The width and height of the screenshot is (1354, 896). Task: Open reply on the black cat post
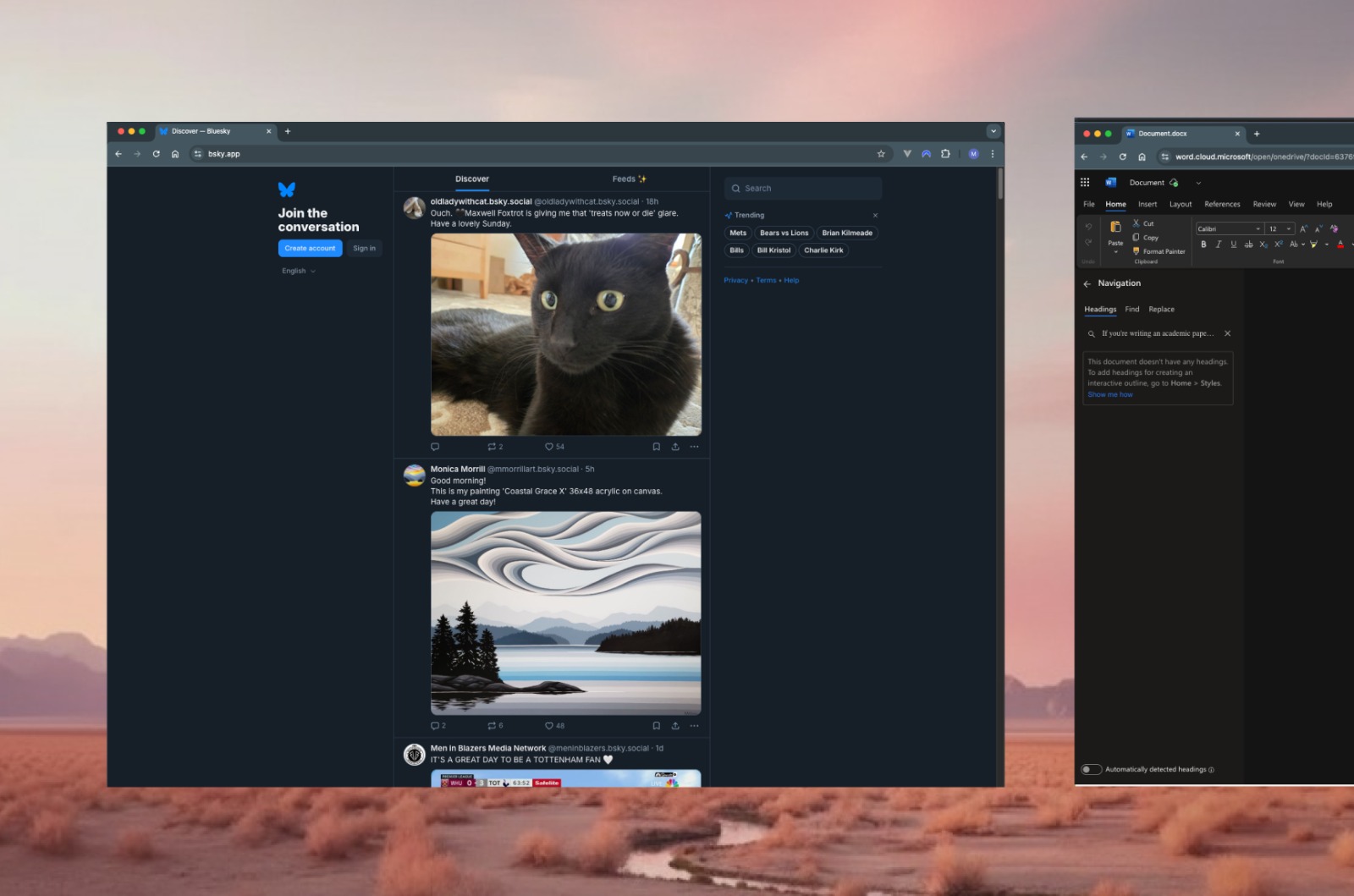coord(435,447)
